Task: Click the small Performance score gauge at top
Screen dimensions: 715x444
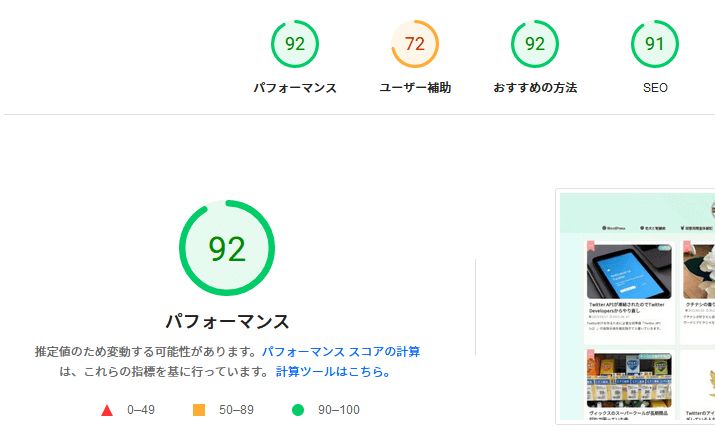Action: click(x=295, y=44)
